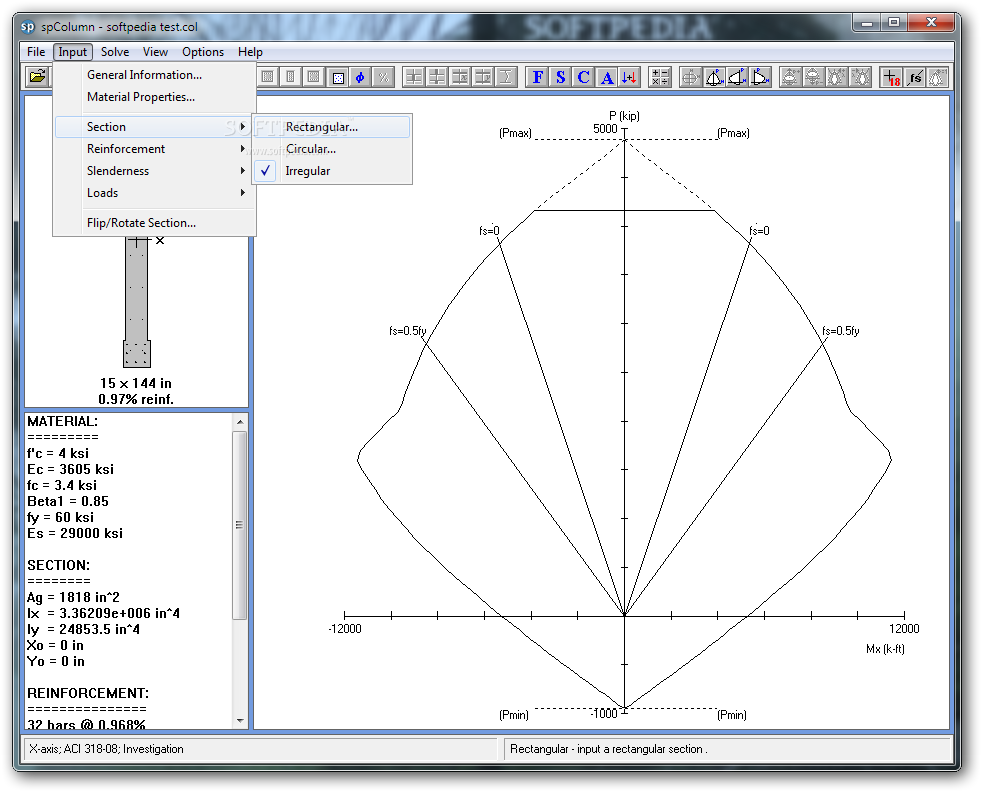Click the percent sign toolbar icon

(383, 77)
